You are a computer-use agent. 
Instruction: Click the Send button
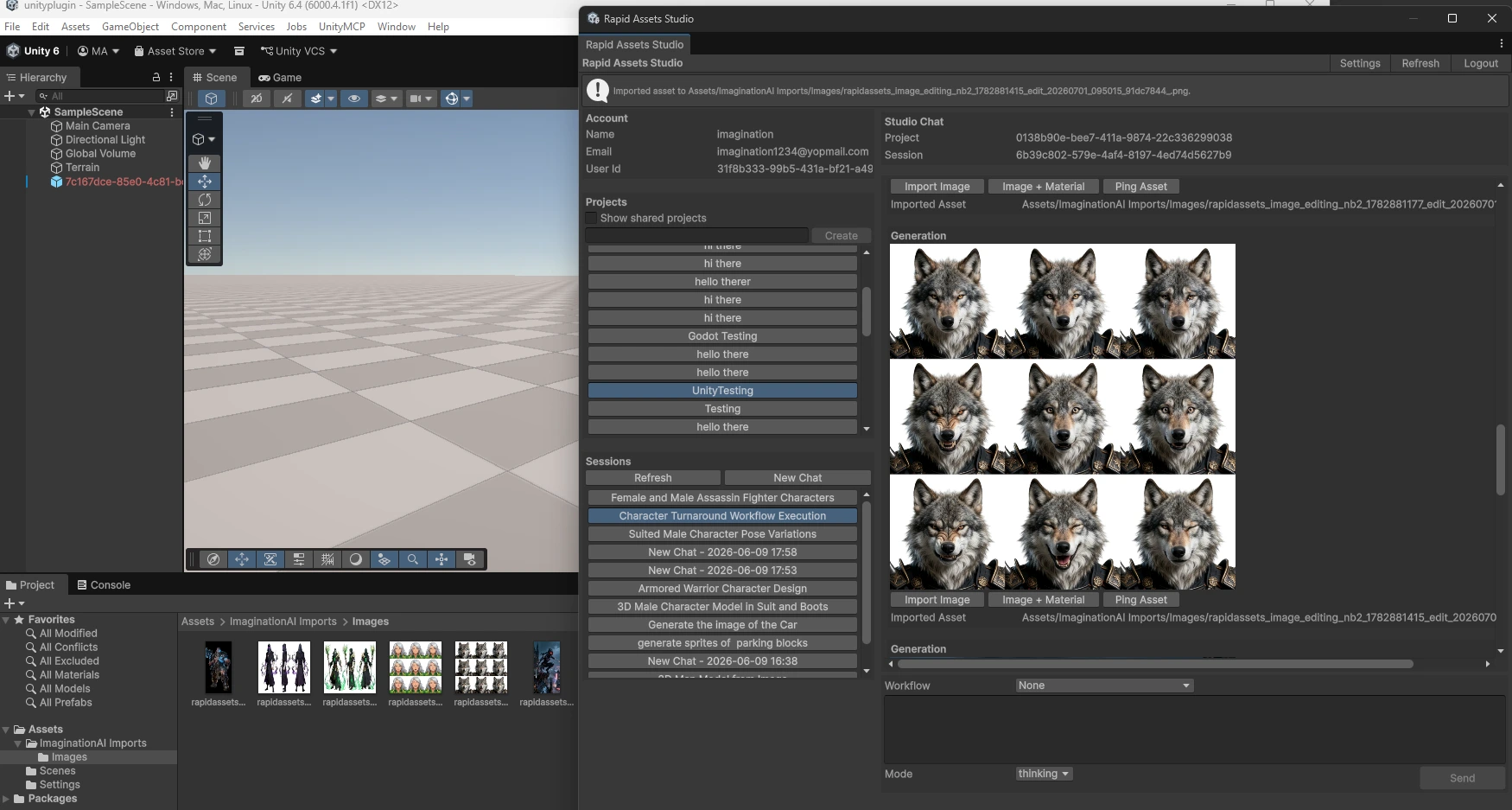(1463, 778)
